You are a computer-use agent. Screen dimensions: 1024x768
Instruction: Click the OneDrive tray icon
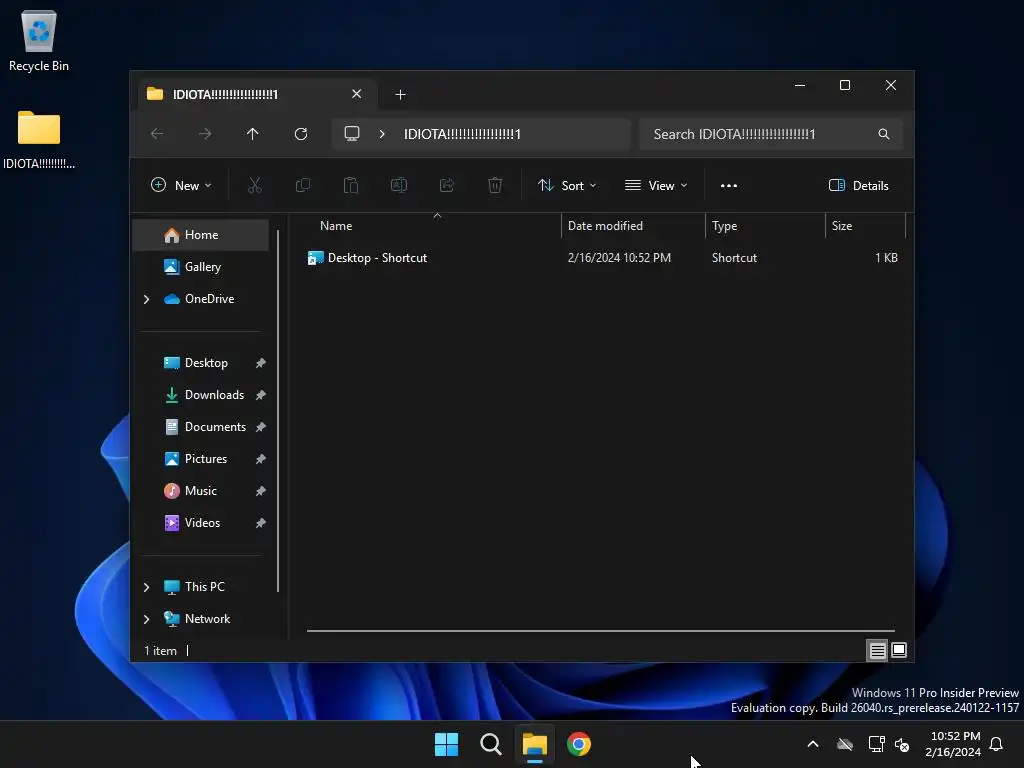845,744
